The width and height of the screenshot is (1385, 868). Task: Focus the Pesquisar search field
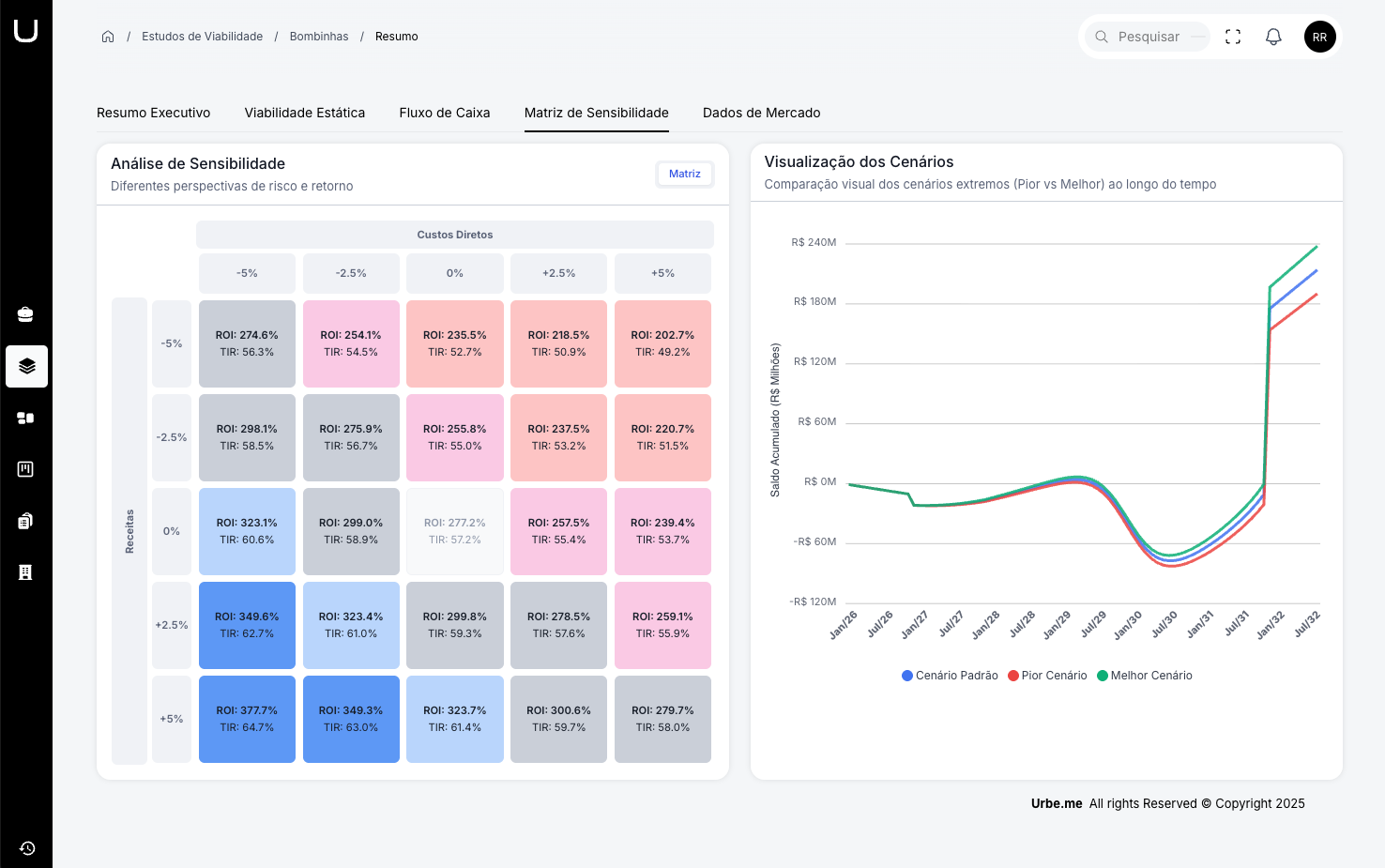1149,37
